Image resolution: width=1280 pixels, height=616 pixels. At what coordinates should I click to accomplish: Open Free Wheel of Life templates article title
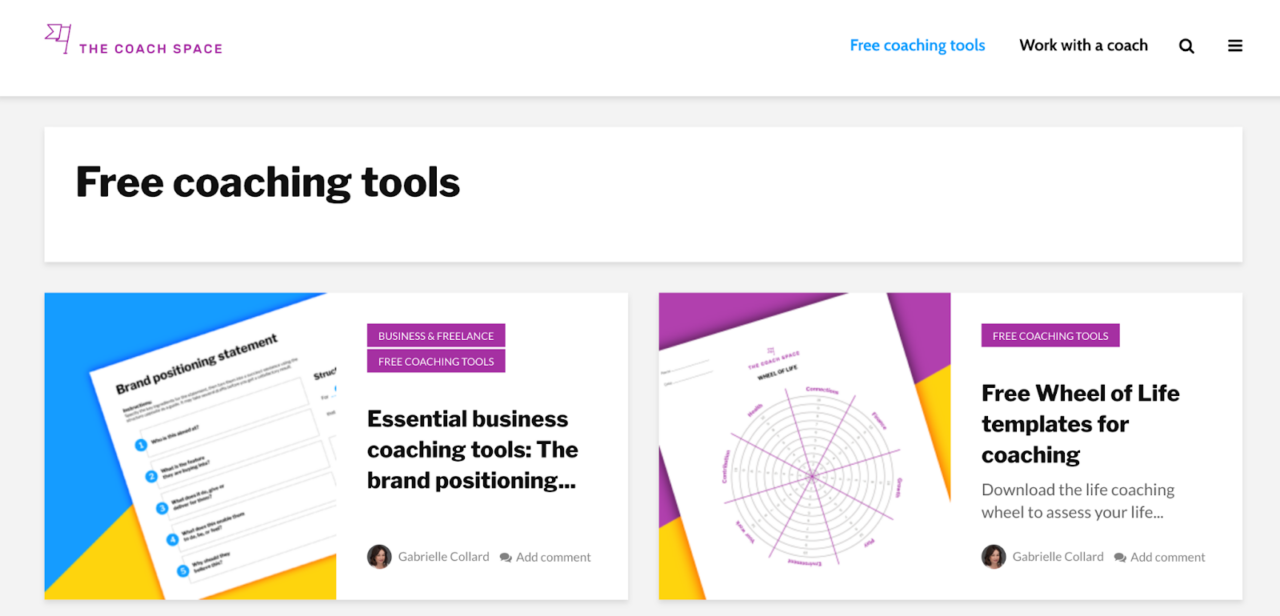[1080, 423]
